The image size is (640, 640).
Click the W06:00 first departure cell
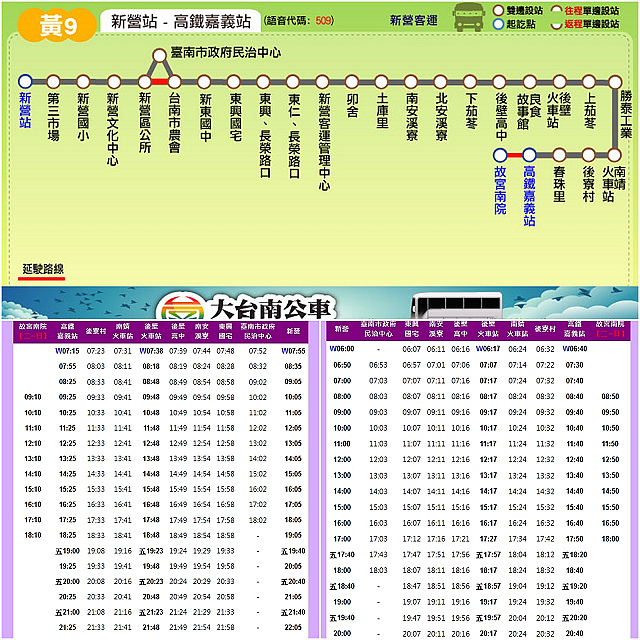tap(342, 349)
